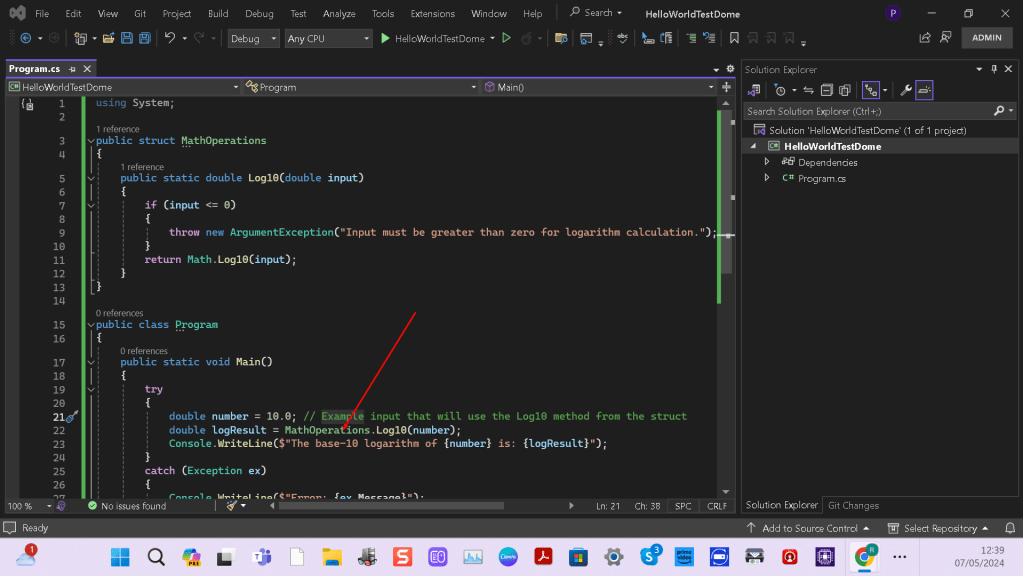The image size is (1023, 576).
Task: Switch to the Git Changes tab
Action: coord(853,506)
